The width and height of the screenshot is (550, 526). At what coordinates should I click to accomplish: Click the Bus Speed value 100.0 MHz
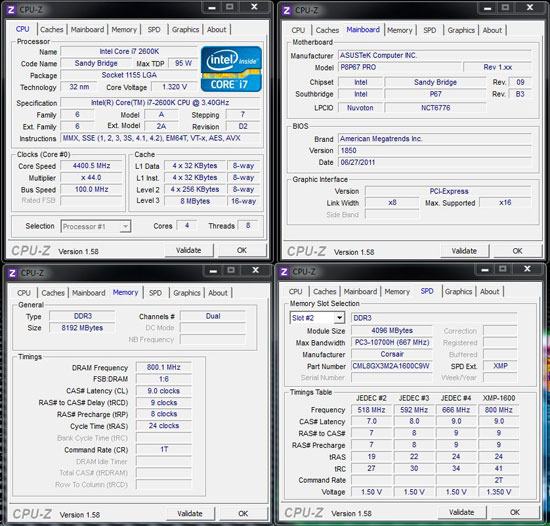pos(92,190)
